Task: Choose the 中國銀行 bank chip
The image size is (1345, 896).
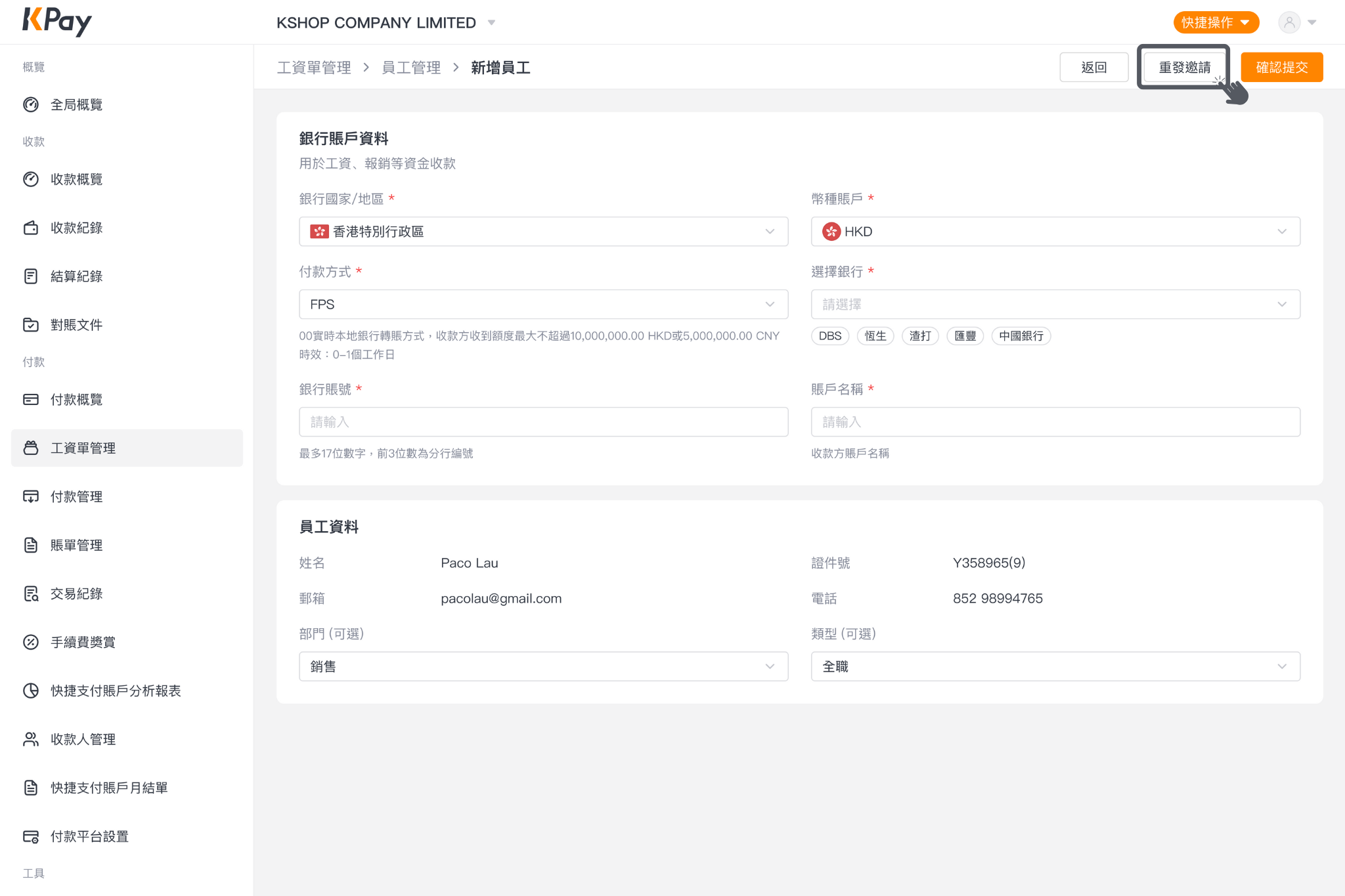Action: point(1021,336)
